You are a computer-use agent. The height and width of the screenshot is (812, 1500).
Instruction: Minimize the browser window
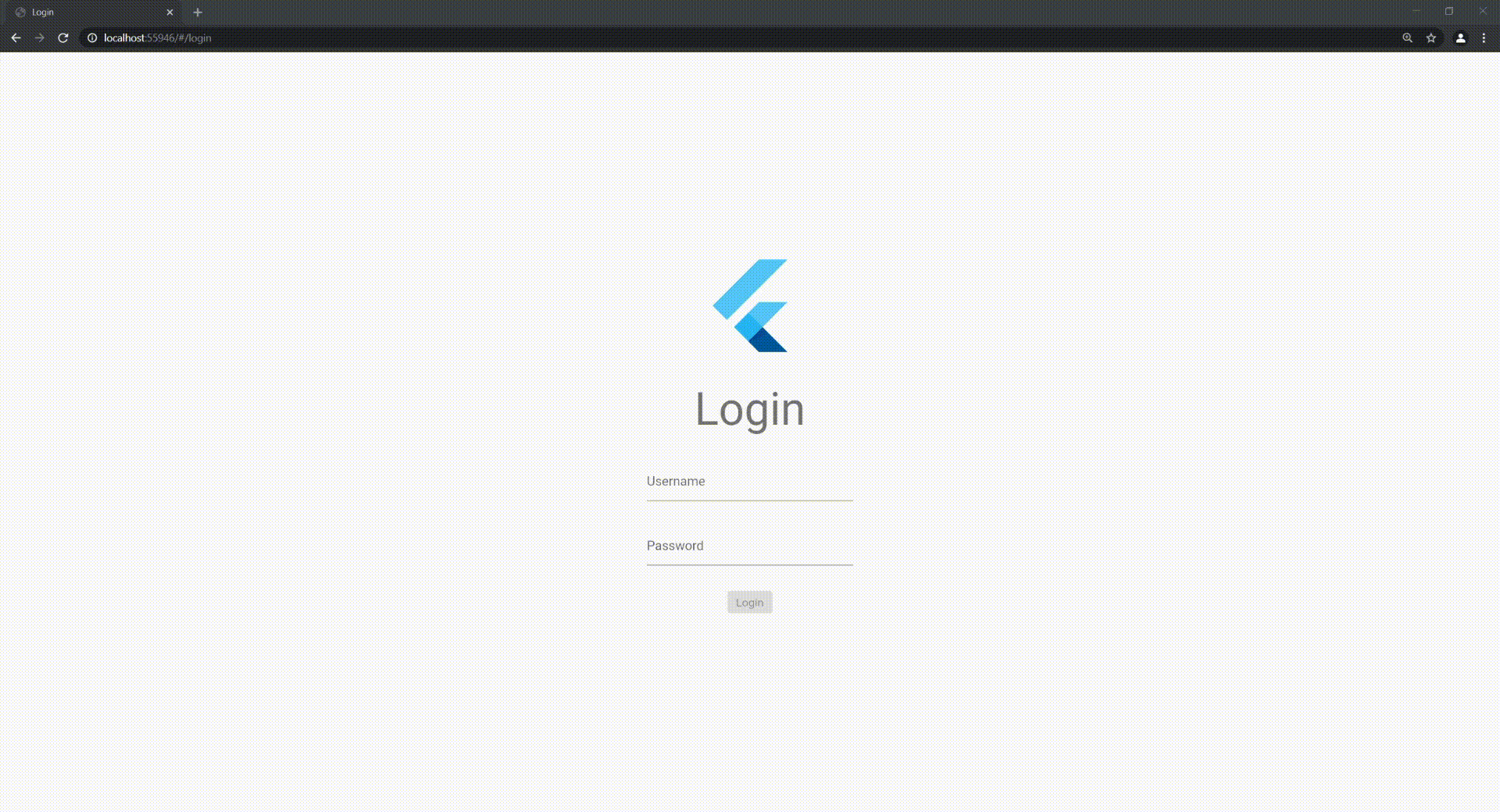tap(1416, 11)
